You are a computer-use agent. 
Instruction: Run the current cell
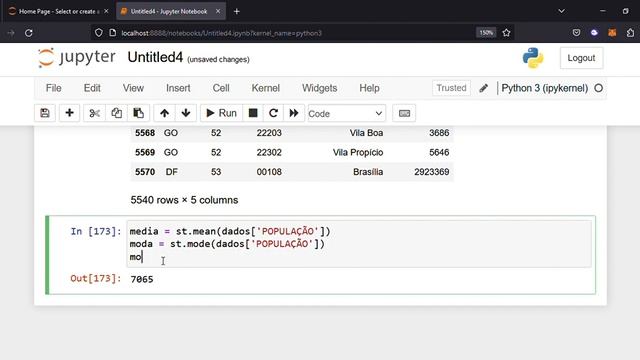click(x=221, y=113)
